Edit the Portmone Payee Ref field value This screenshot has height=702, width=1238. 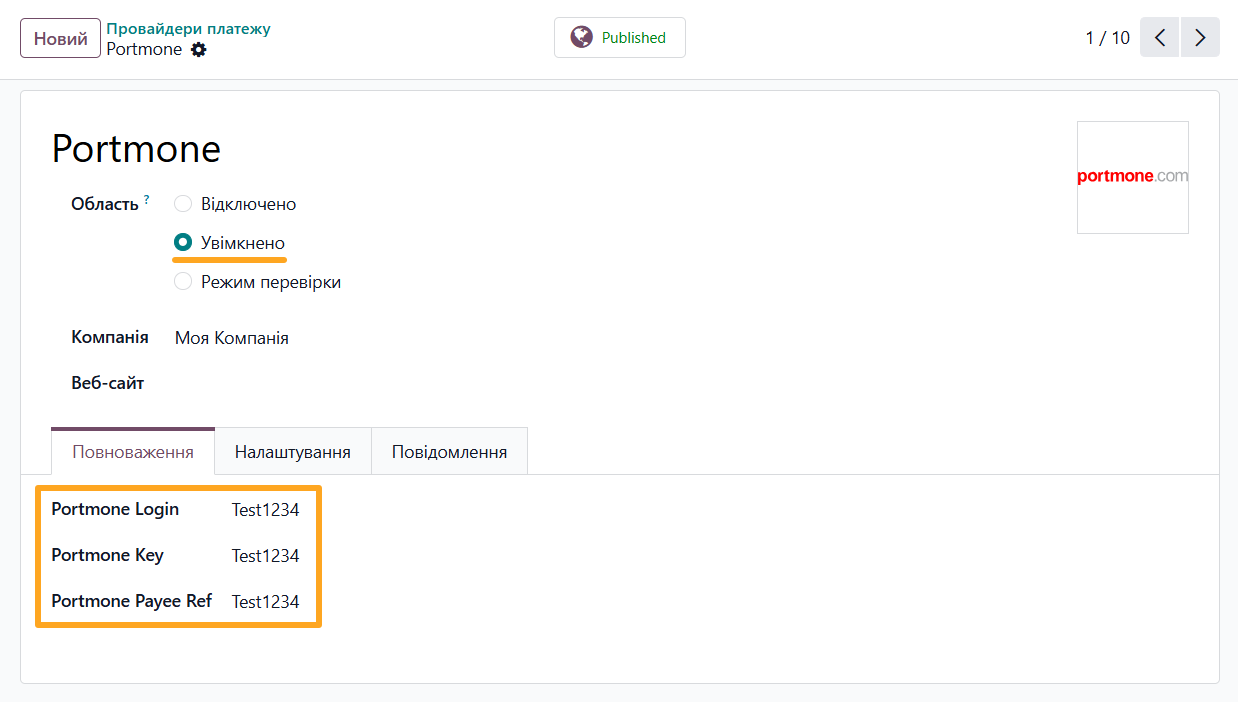(266, 602)
